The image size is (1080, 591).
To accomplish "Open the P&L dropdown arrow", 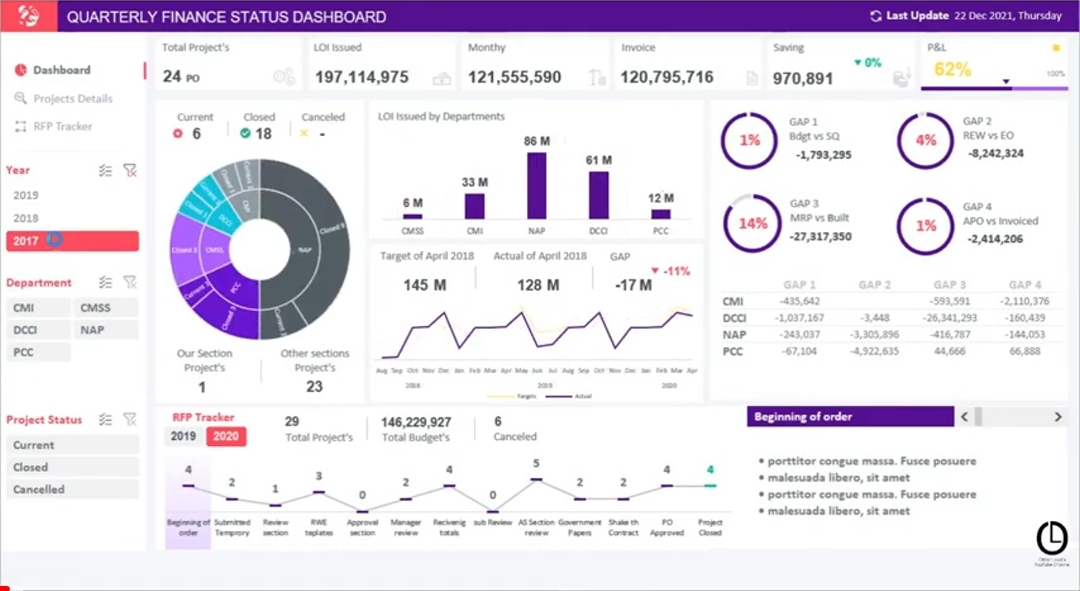I will click(x=1006, y=82).
